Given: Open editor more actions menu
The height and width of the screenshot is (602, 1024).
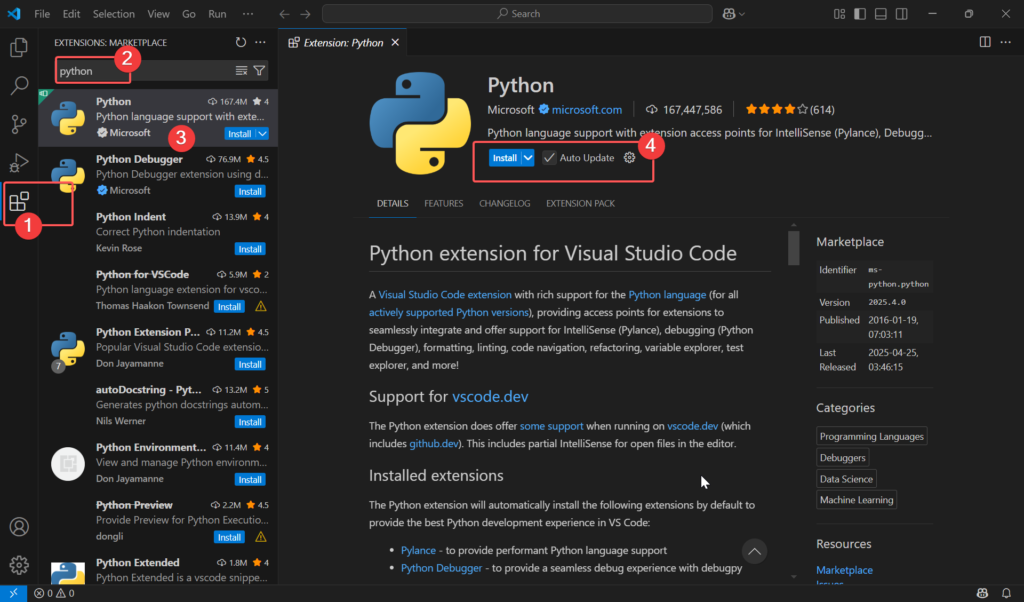Looking at the screenshot, I should click(x=1006, y=42).
